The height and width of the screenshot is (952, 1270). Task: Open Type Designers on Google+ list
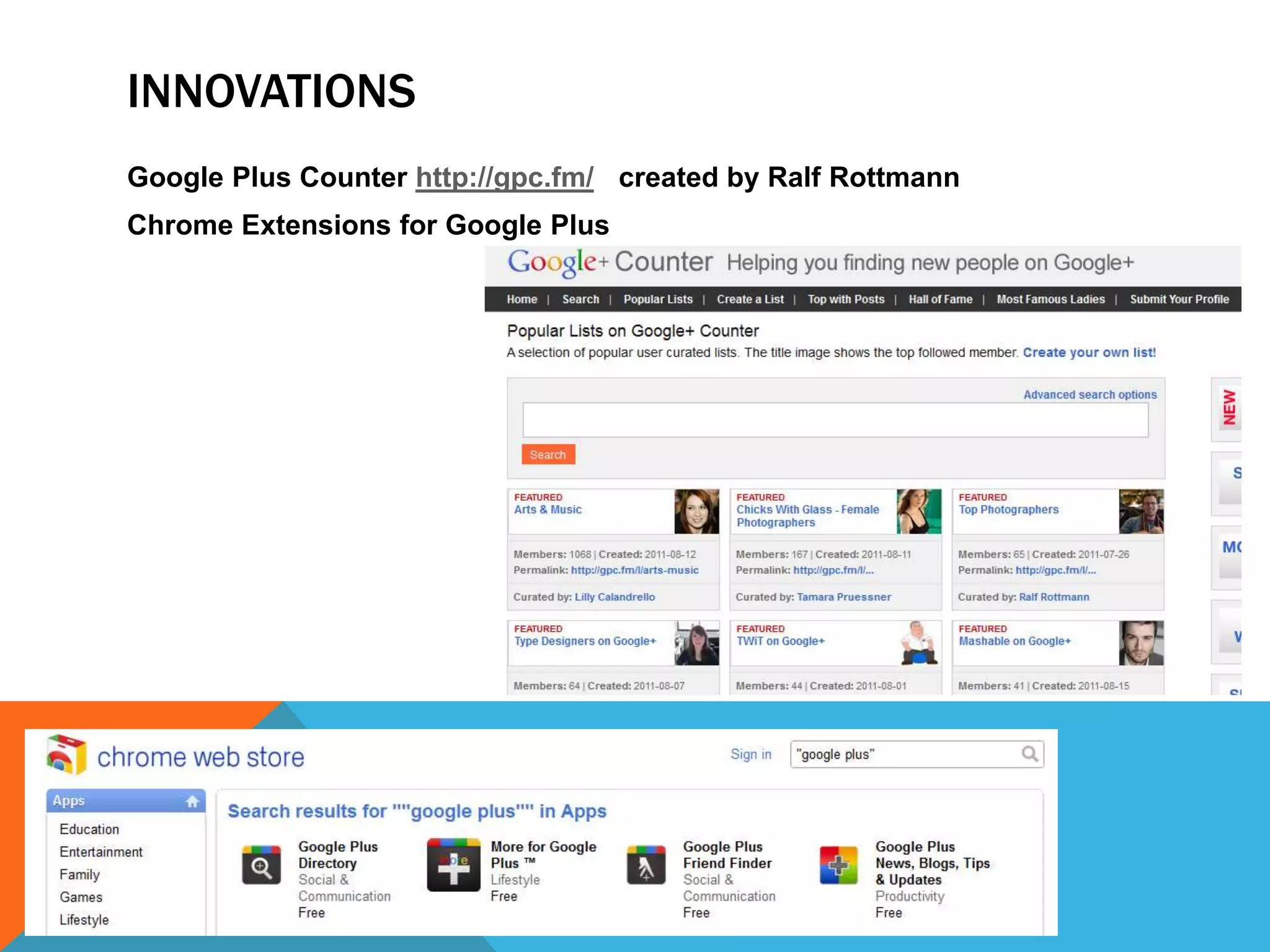[585, 641]
